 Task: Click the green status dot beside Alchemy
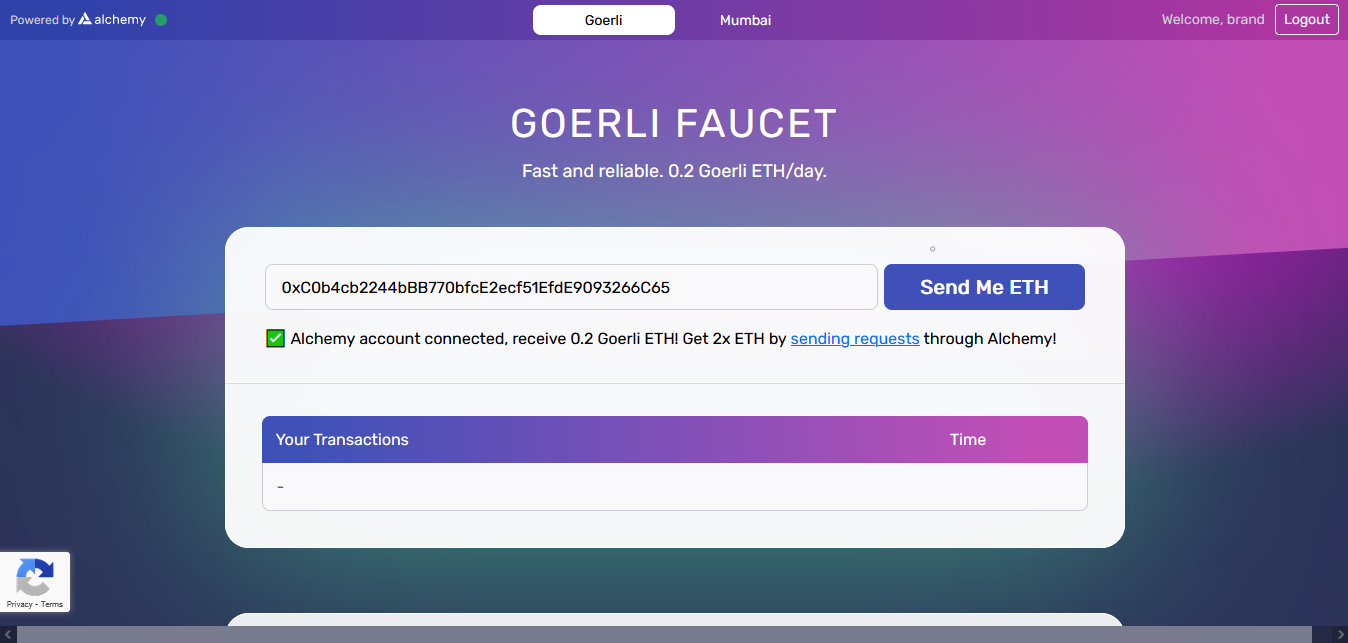[161, 20]
